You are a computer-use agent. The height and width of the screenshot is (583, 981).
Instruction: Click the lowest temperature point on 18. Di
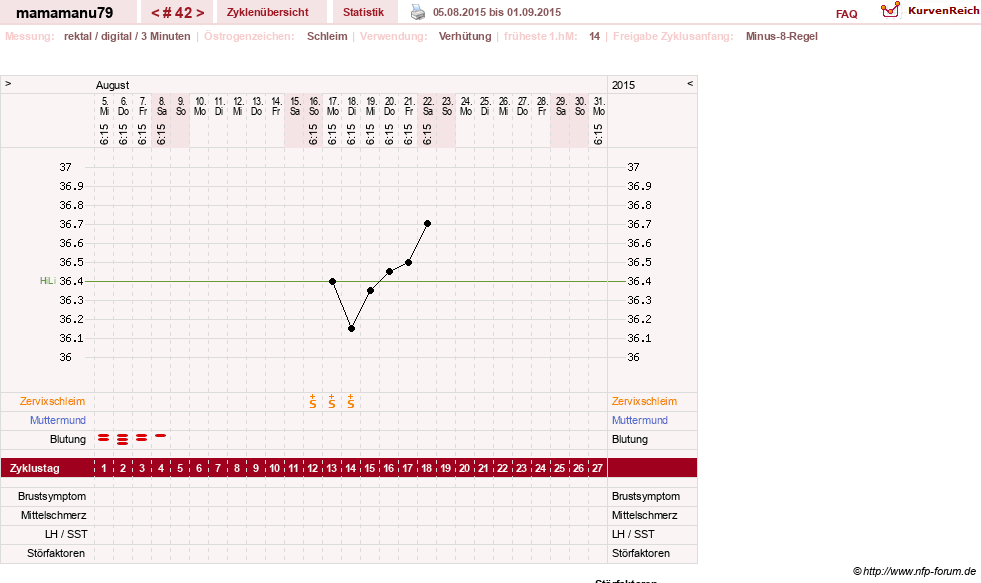coord(352,328)
